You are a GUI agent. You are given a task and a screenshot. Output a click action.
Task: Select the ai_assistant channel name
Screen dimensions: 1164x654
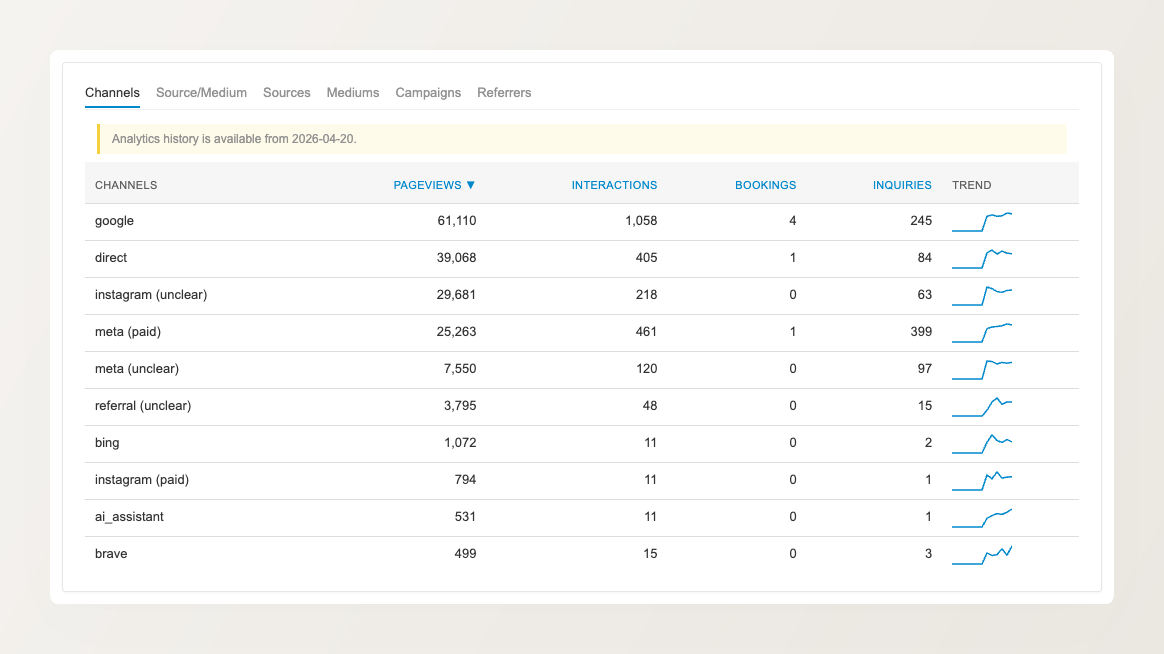[129, 517]
